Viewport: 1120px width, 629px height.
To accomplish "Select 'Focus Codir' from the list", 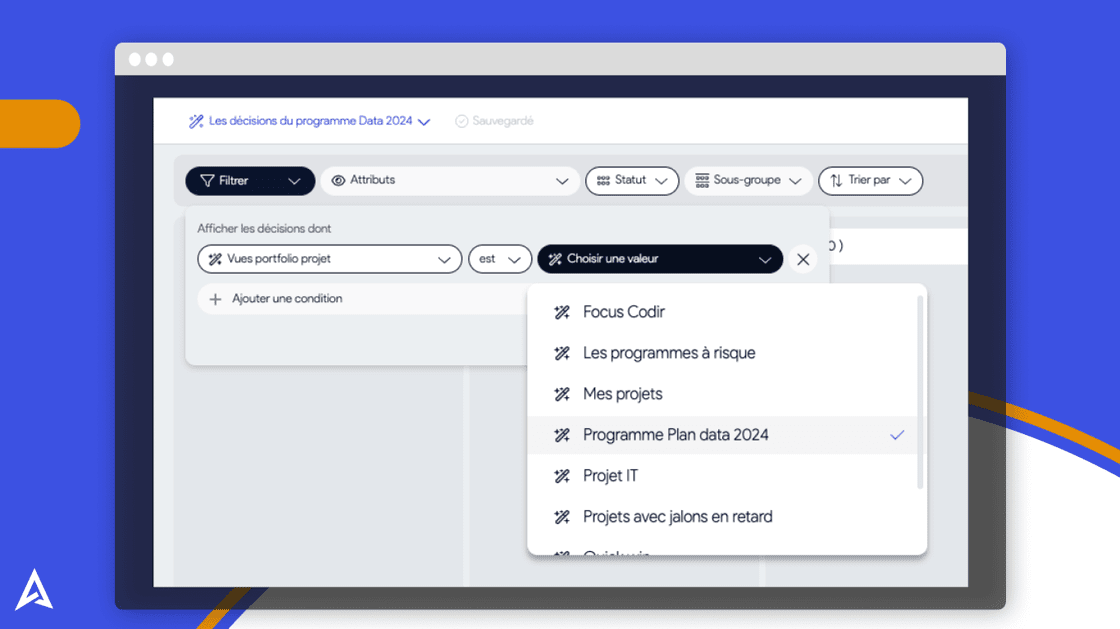I will pos(722,312).
